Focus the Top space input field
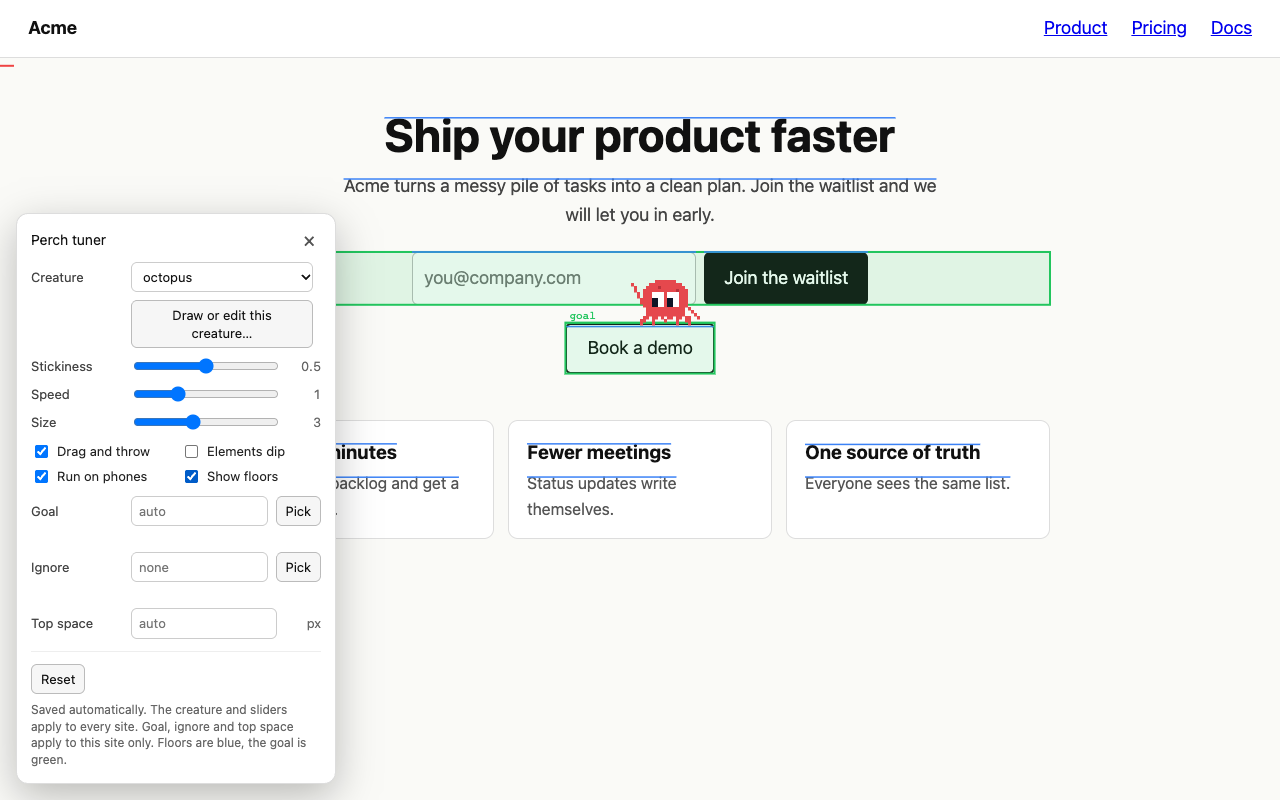Viewport: 1280px width, 800px height. pos(204,623)
